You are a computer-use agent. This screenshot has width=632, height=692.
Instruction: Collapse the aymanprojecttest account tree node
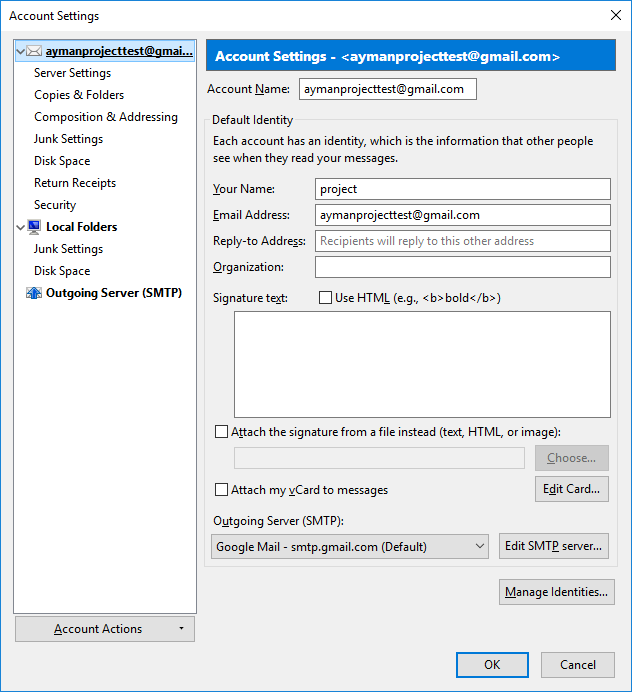click(20, 52)
